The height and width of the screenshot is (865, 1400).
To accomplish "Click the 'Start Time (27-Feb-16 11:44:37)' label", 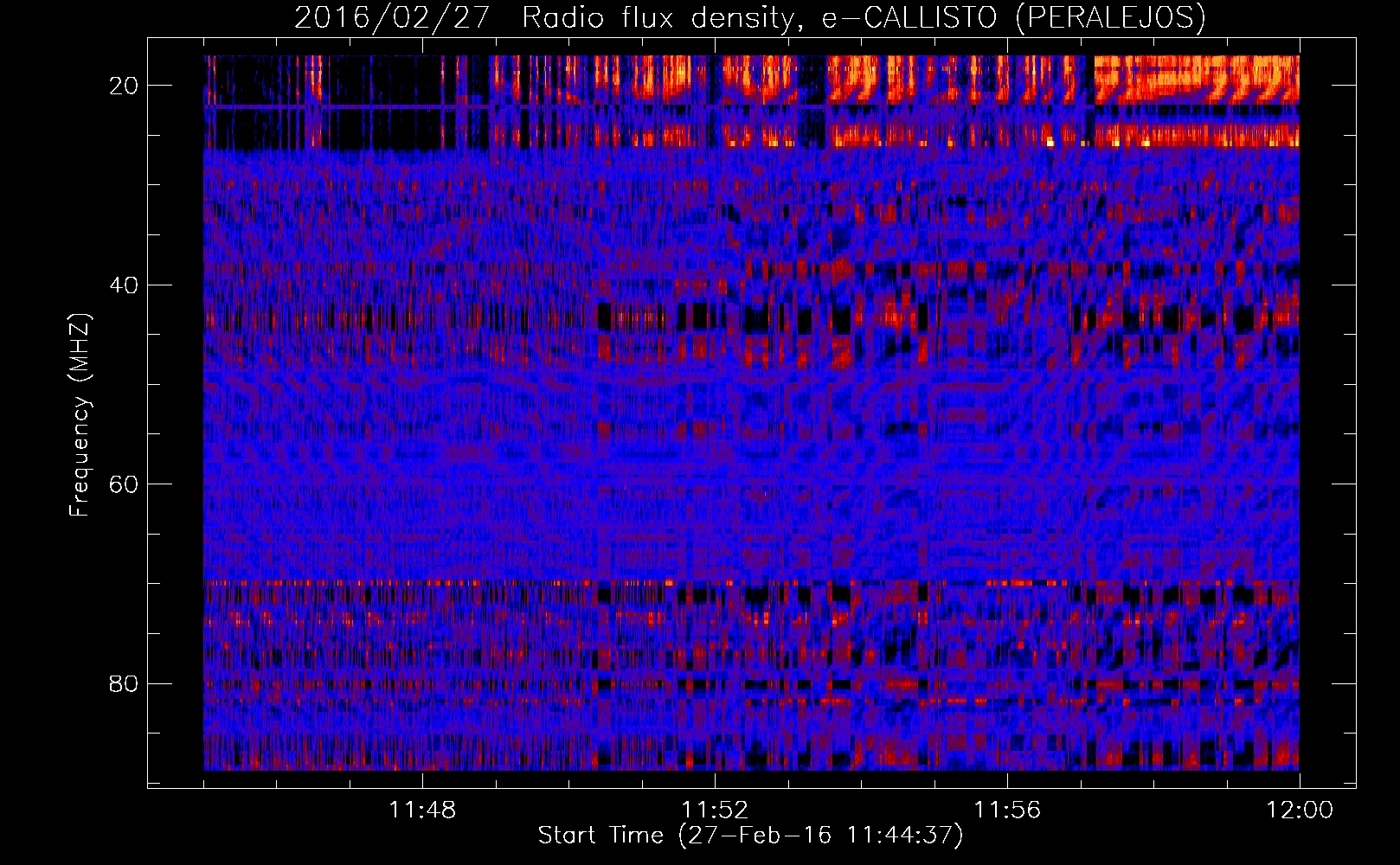I will coord(750,836).
